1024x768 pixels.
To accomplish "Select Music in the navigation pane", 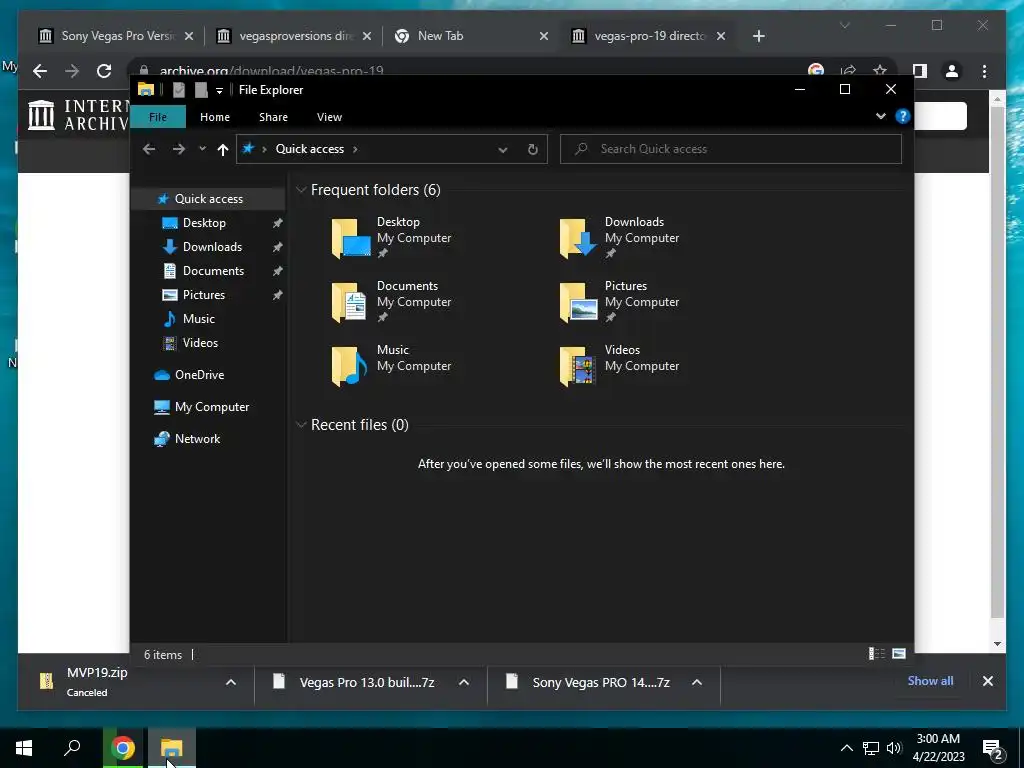I will click(x=199, y=319).
